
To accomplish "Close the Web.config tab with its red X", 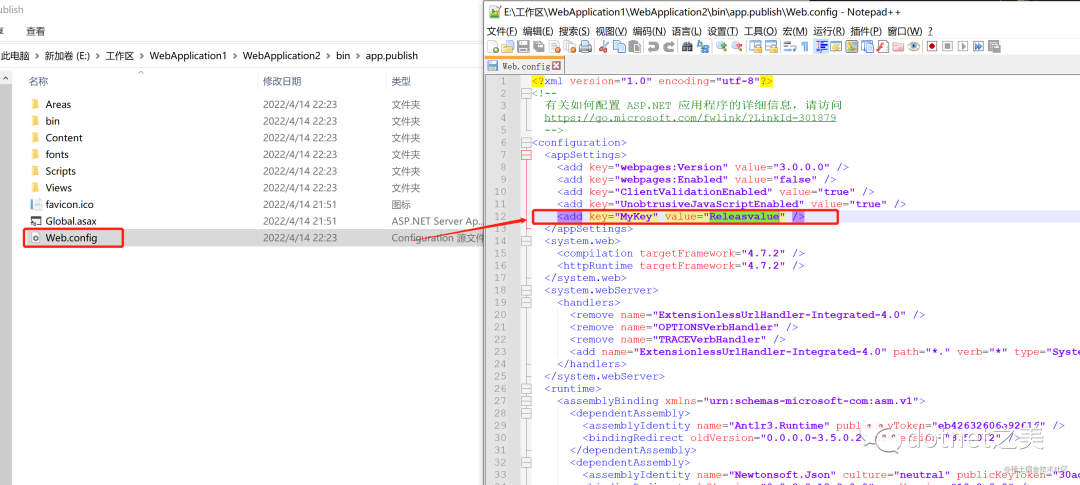I will pyautogui.click(x=555, y=66).
